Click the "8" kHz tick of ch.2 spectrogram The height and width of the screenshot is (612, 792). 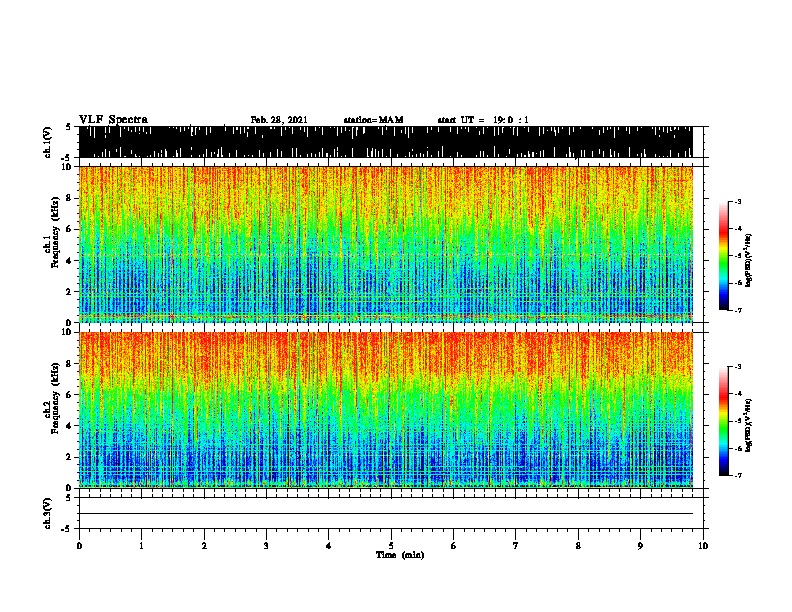(70, 364)
